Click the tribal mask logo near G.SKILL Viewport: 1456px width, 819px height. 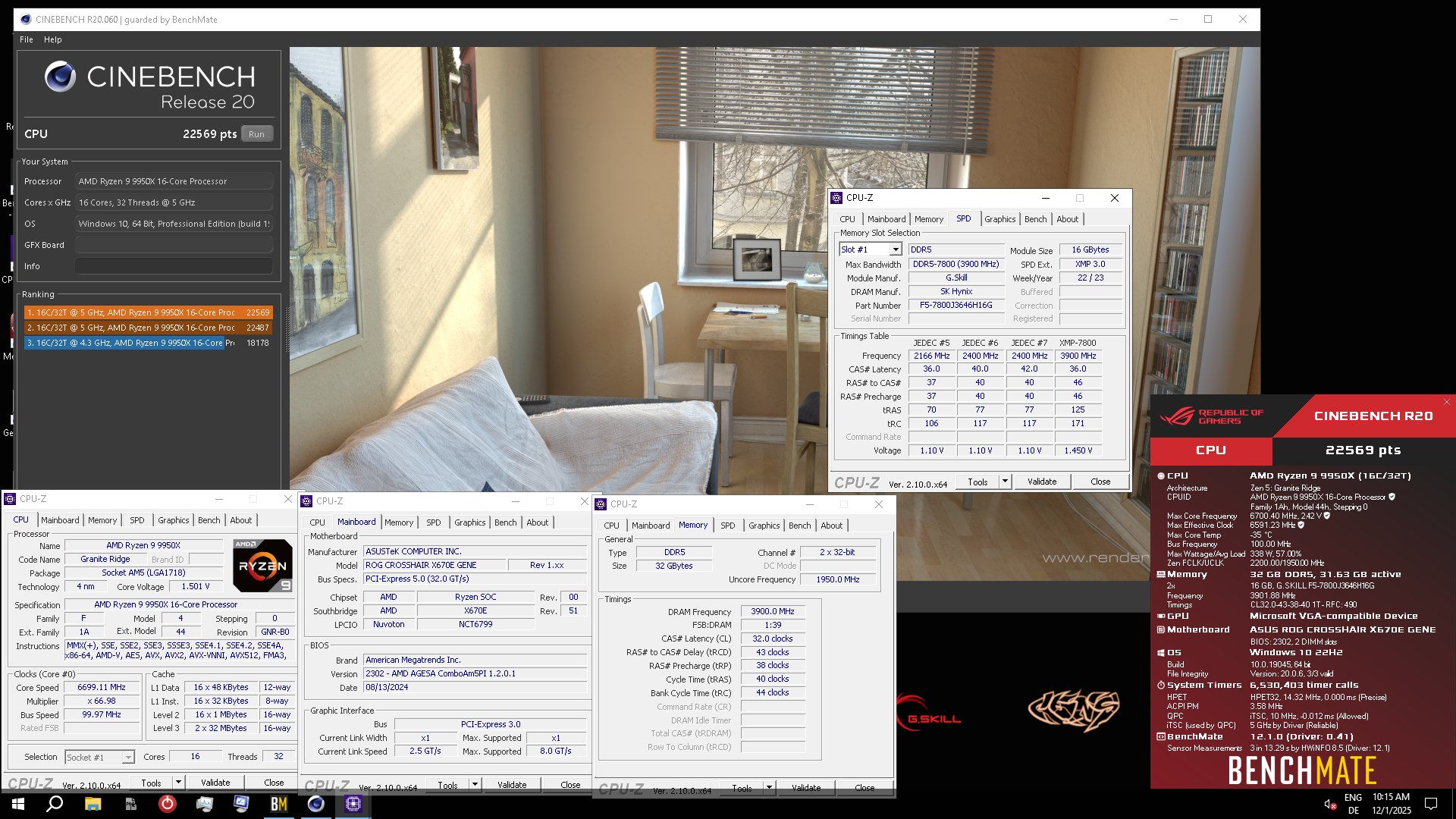(1073, 711)
